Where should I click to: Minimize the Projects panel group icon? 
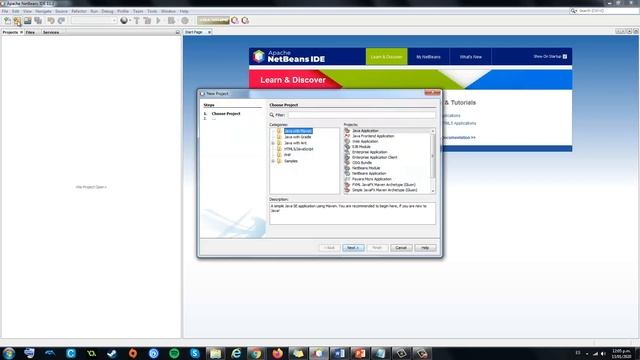[x=178, y=32]
